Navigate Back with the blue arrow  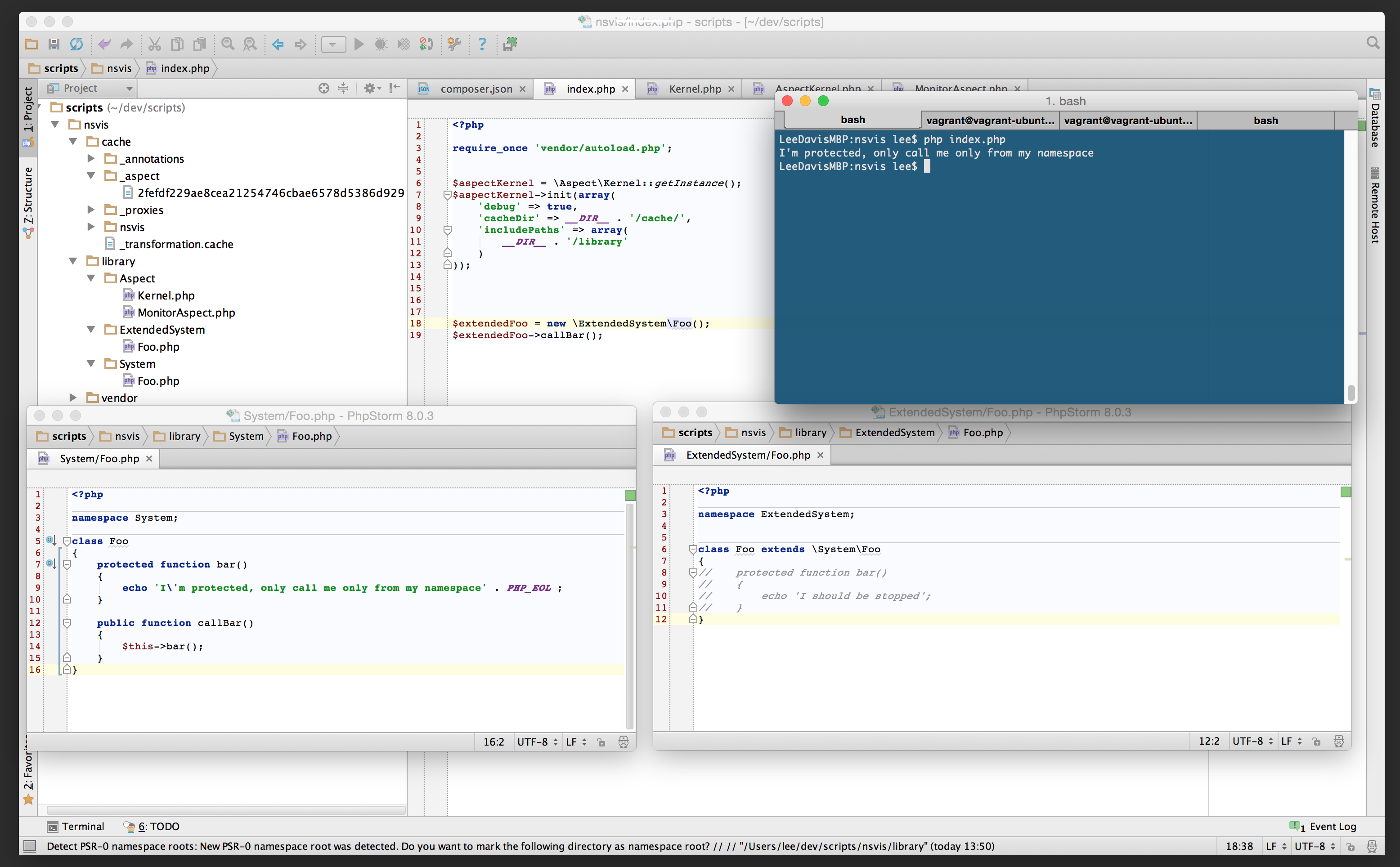[x=278, y=44]
